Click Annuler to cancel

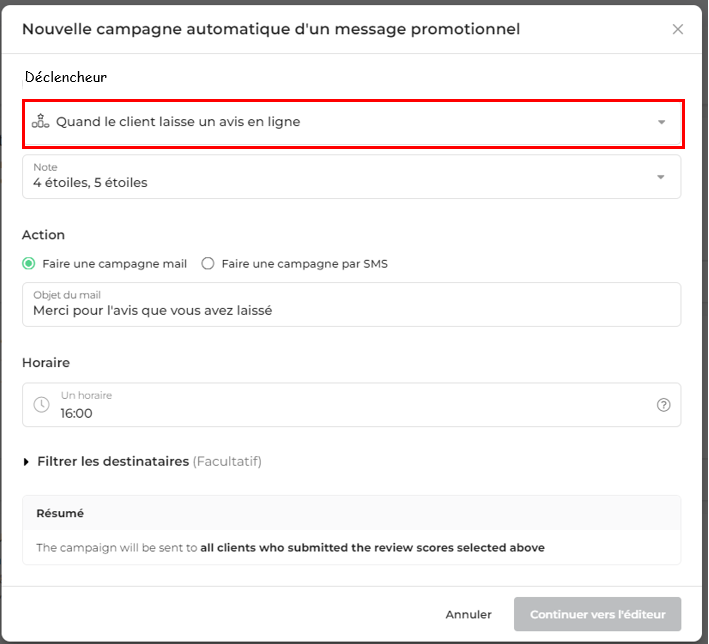point(468,615)
